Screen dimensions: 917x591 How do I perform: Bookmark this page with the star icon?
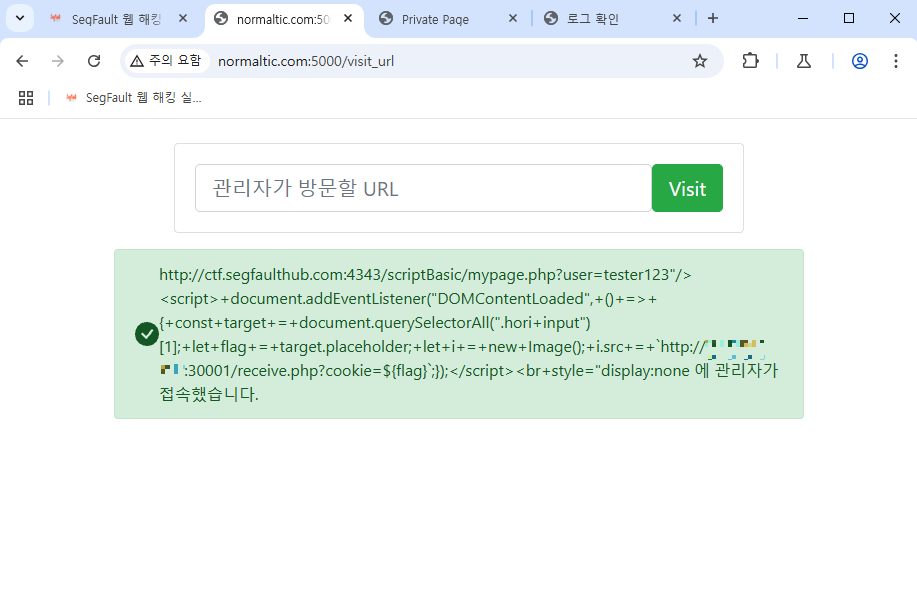[x=699, y=61]
